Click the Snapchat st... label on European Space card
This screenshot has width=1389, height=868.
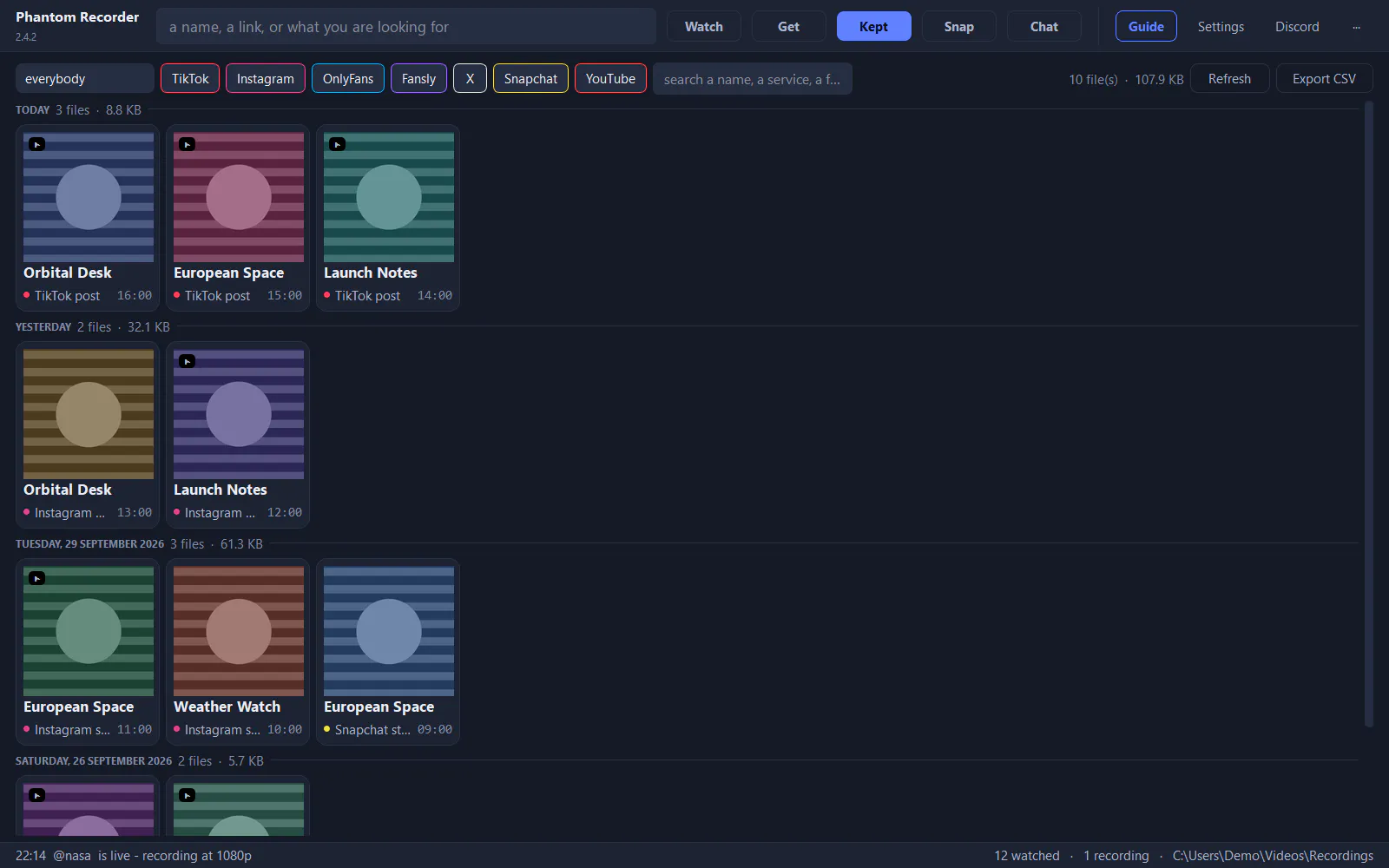(372, 730)
